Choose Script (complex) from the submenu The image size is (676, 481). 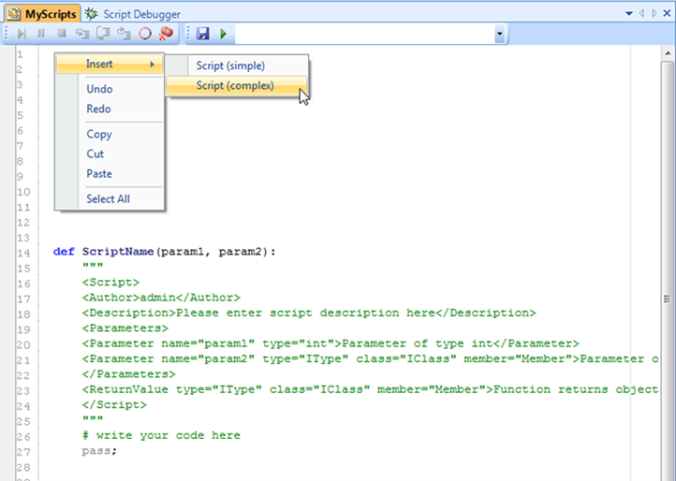click(237, 85)
